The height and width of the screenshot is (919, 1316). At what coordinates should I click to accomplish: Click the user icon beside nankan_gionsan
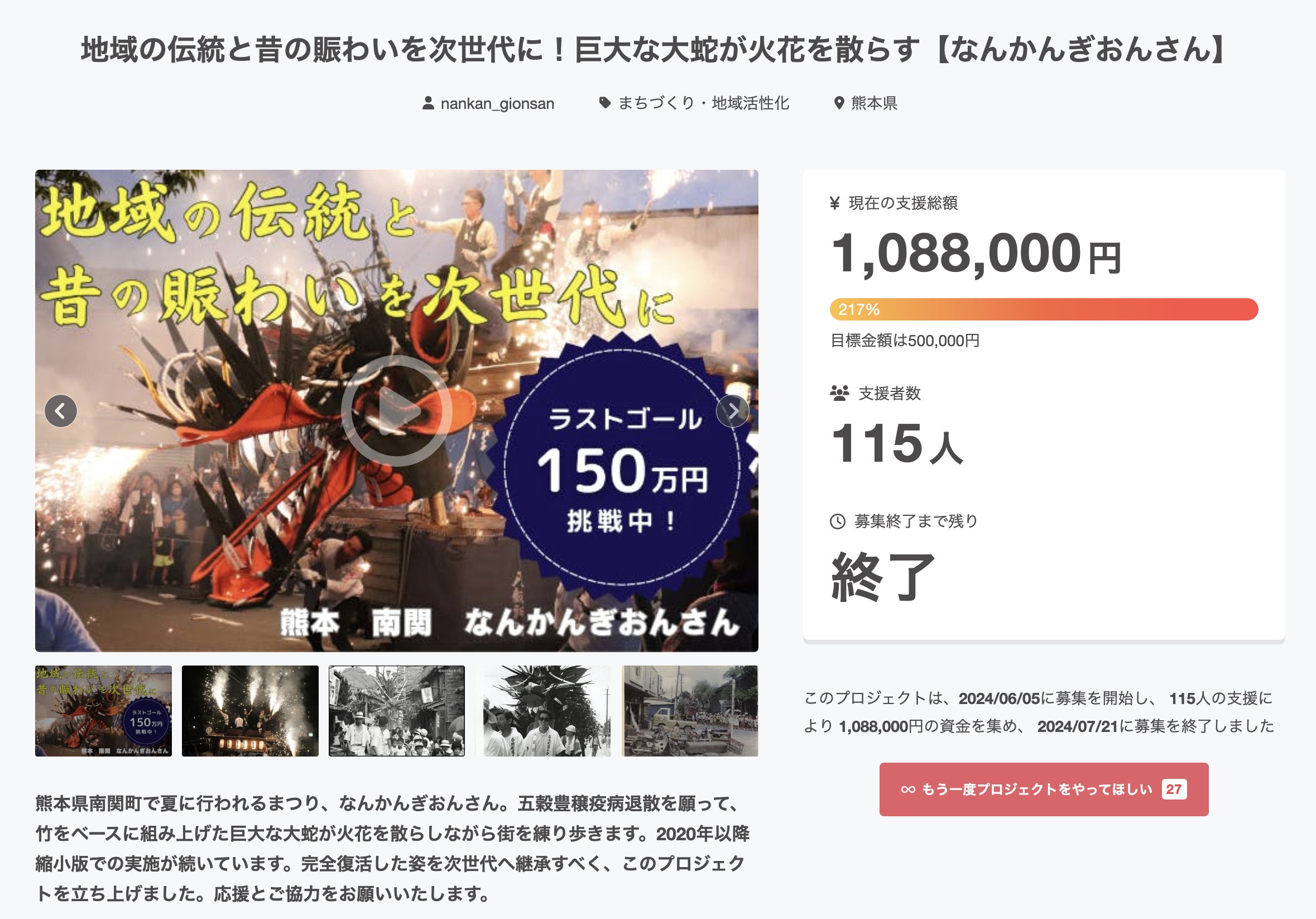428,103
